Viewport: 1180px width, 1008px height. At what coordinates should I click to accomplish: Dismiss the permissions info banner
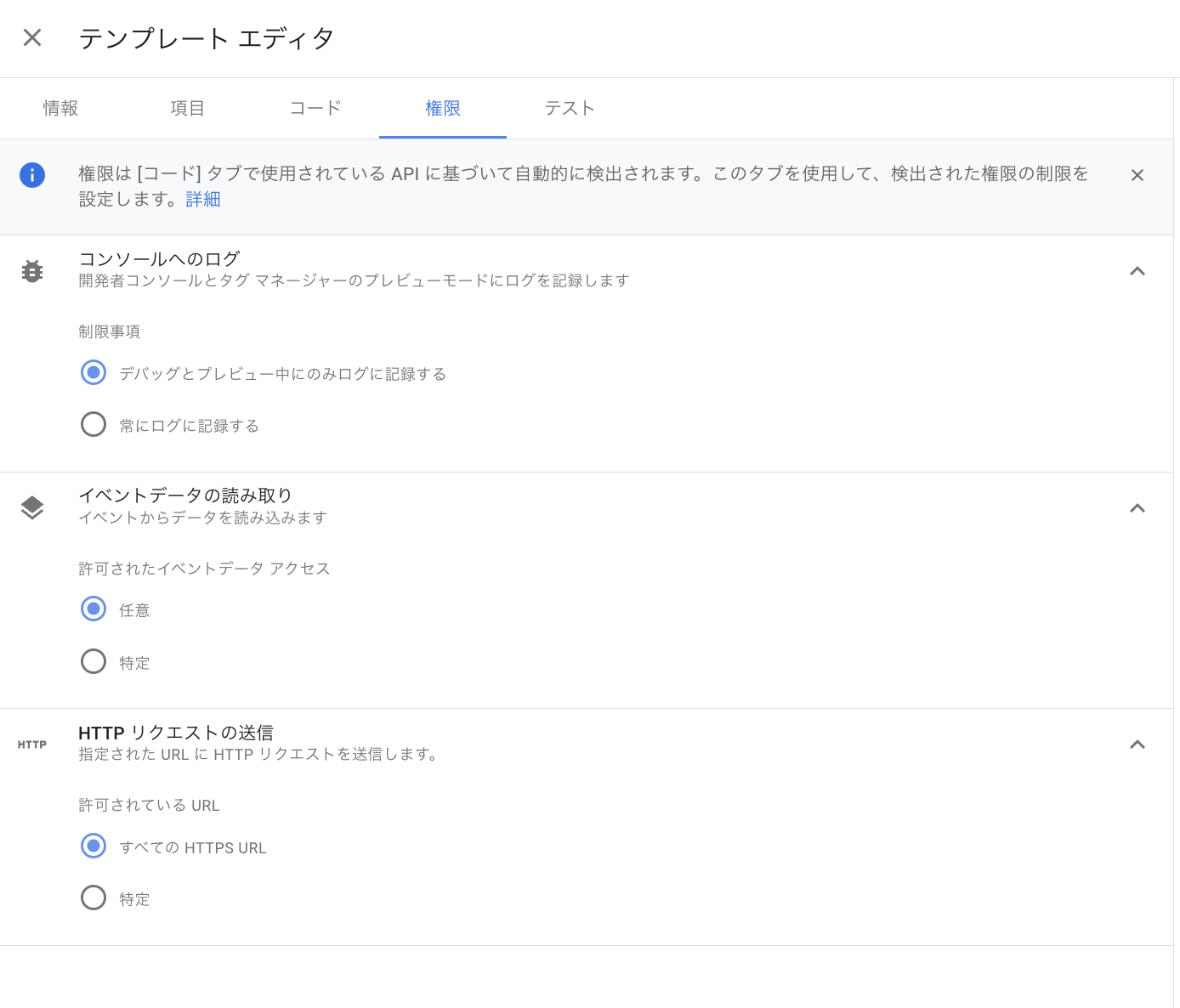click(x=1137, y=175)
